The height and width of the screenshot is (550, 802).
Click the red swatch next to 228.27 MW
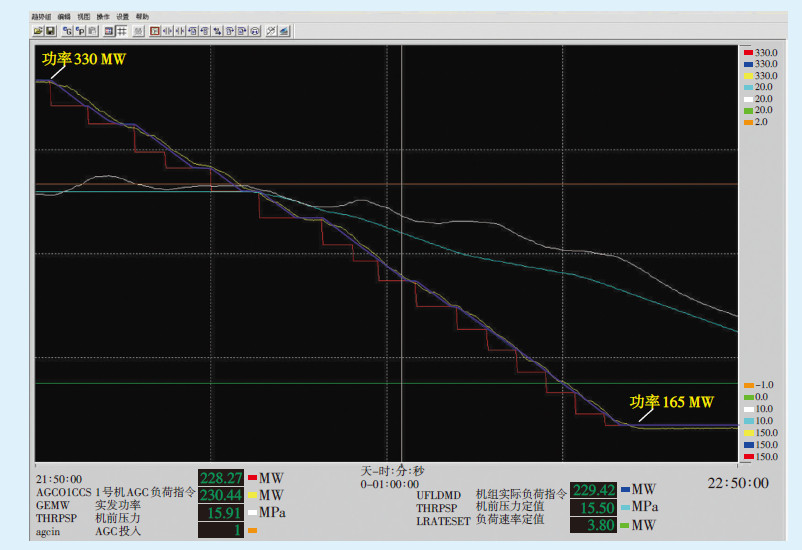click(253, 478)
